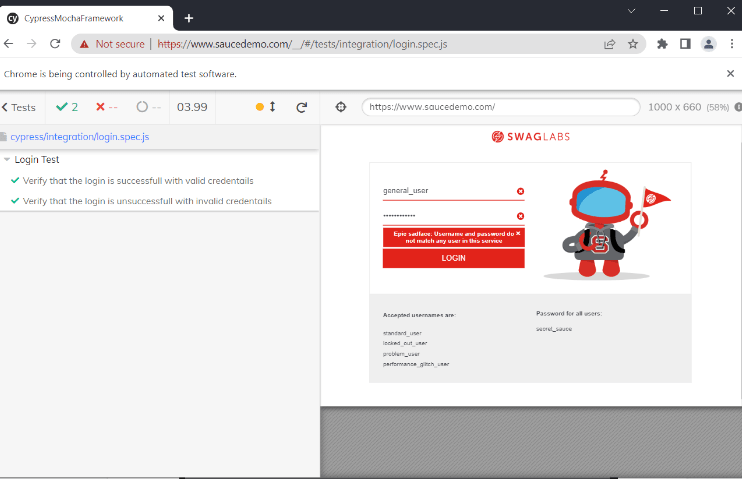Click the Not secure warning icon
Image resolution: width=742 pixels, height=480 pixels.
coord(84,44)
